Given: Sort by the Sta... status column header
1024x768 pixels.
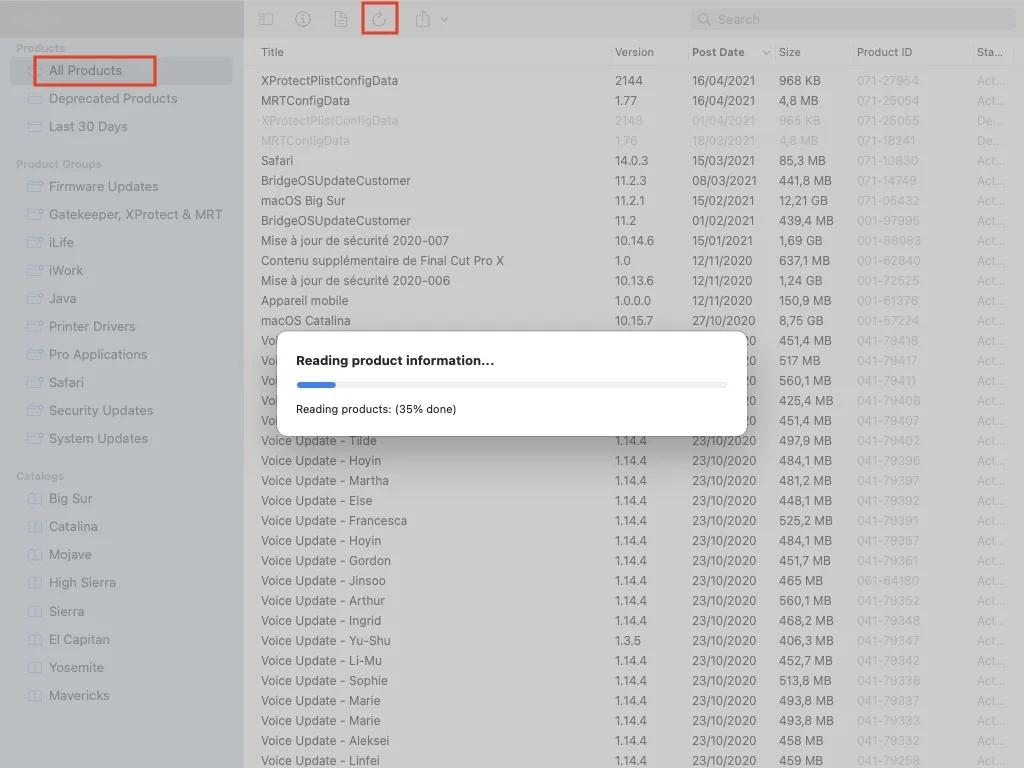Looking at the screenshot, I should 989,52.
